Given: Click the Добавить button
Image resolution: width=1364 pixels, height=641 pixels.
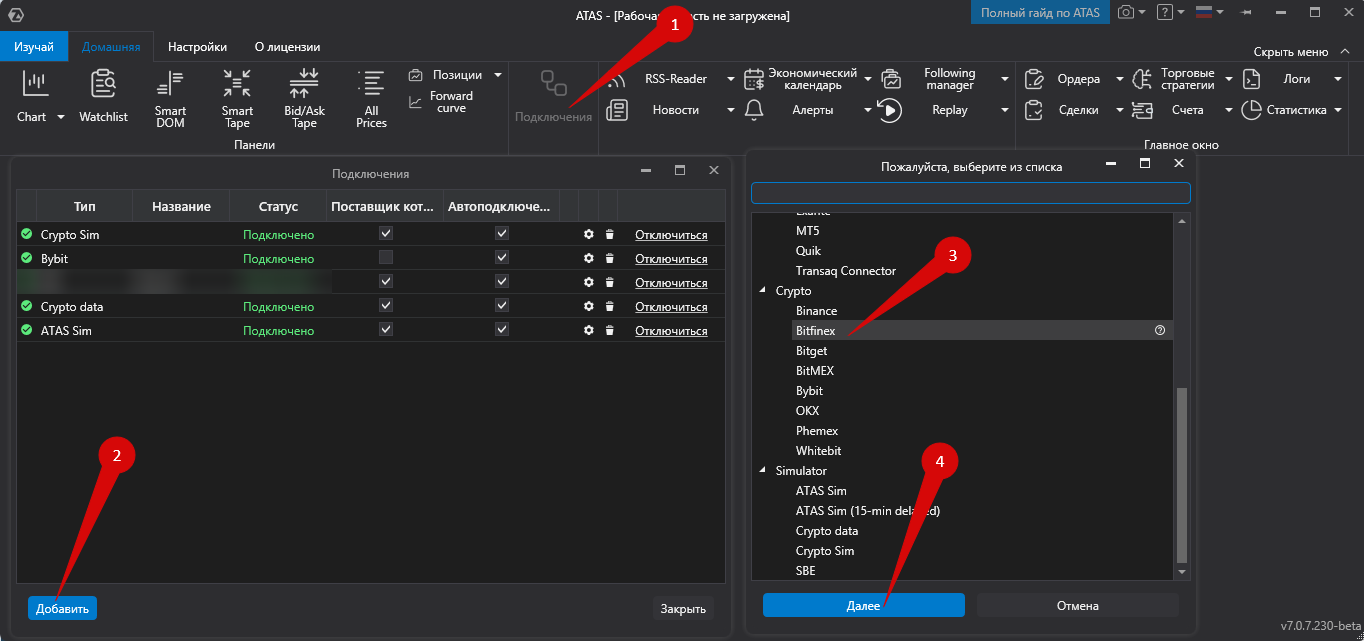Looking at the screenshot, I should click(62, 608).
